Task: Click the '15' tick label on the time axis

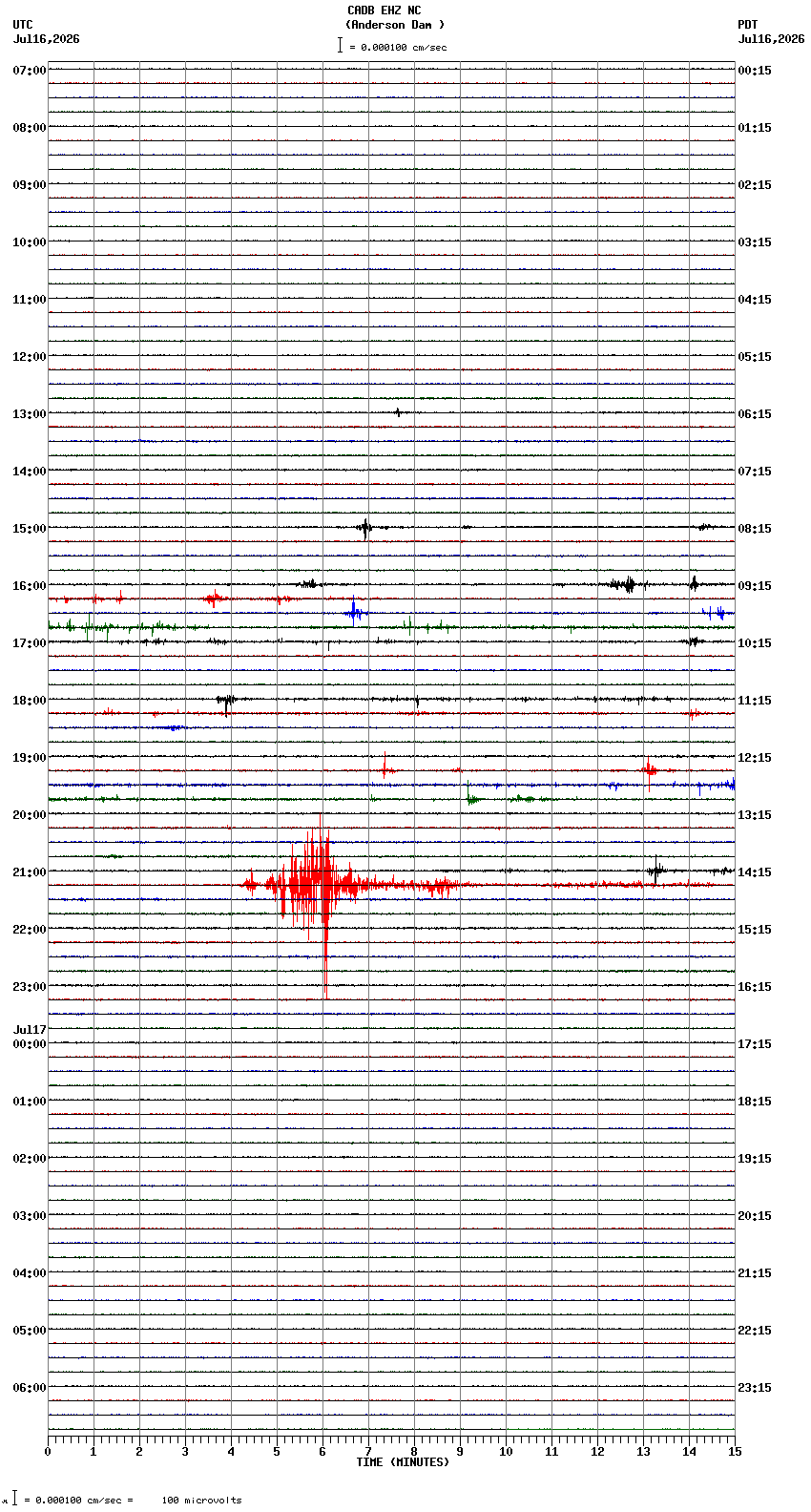Action: click(735, 1452)
